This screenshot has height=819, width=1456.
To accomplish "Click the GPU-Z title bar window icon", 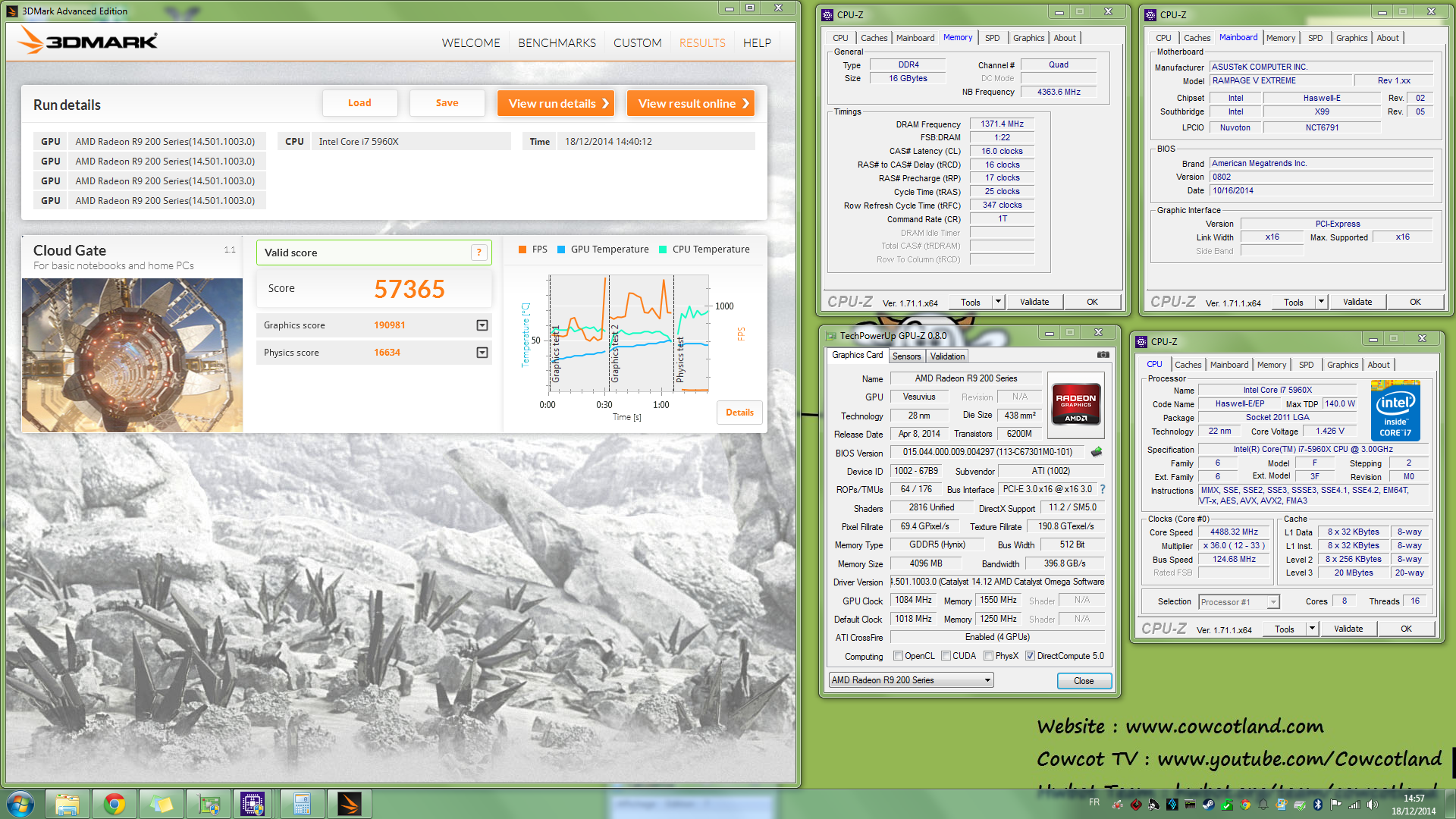I will pyautogui.click(x=831, y=335).
